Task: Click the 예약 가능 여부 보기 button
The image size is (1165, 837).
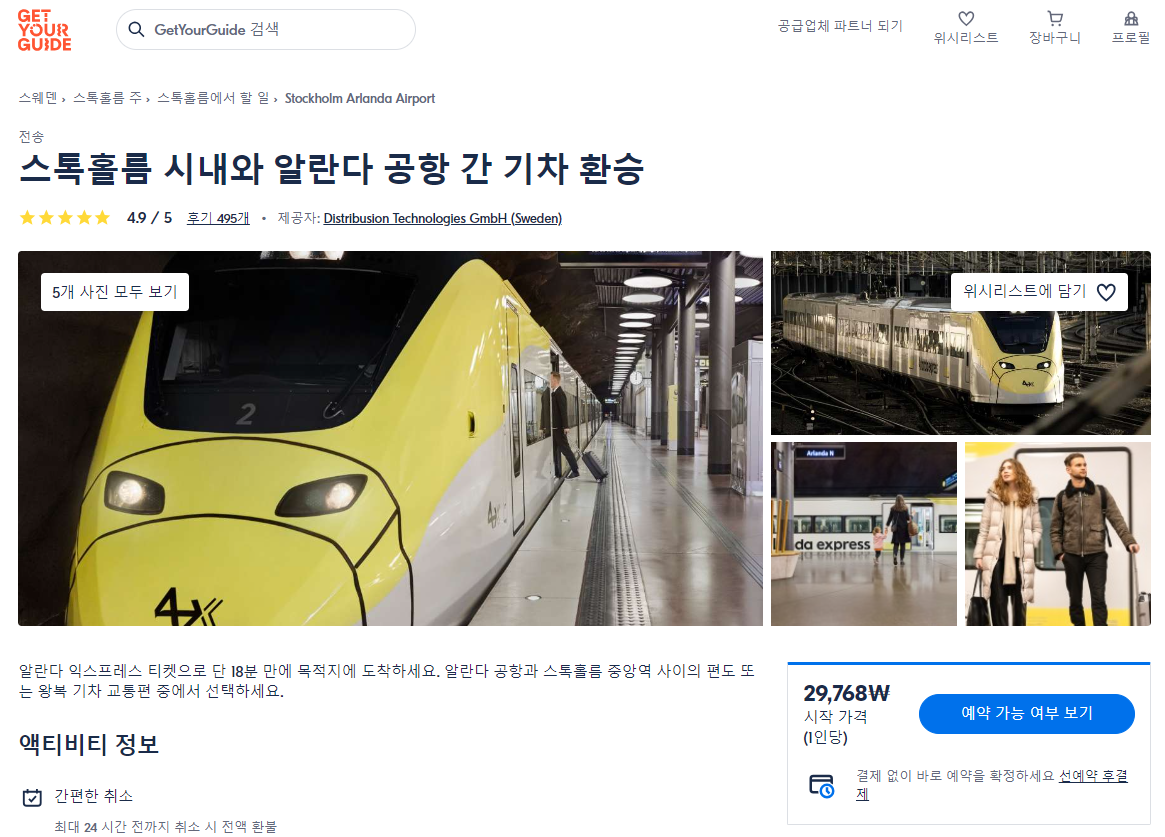Action: click(1027, 713)
